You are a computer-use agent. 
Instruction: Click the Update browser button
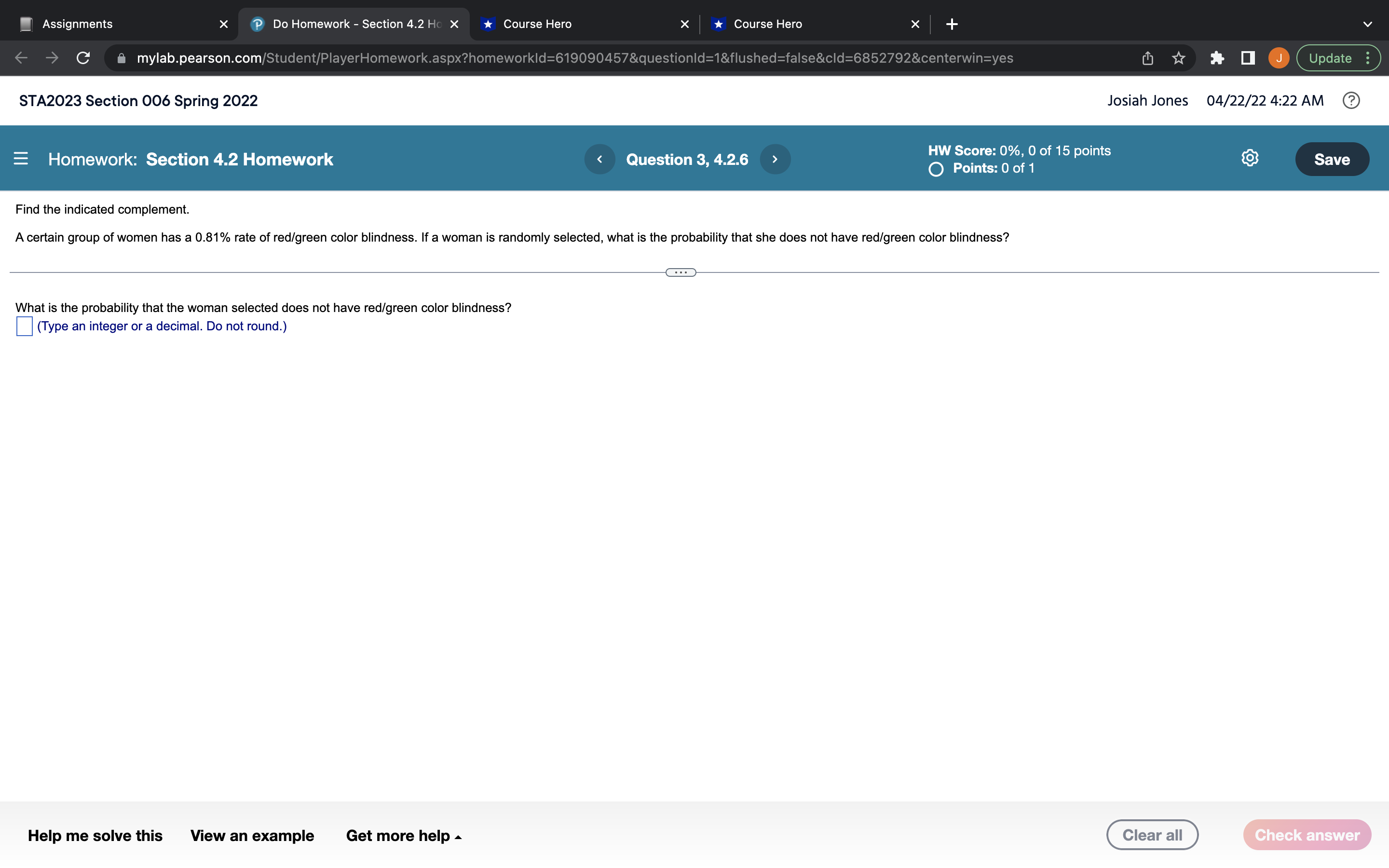[x=1331, y=57]
